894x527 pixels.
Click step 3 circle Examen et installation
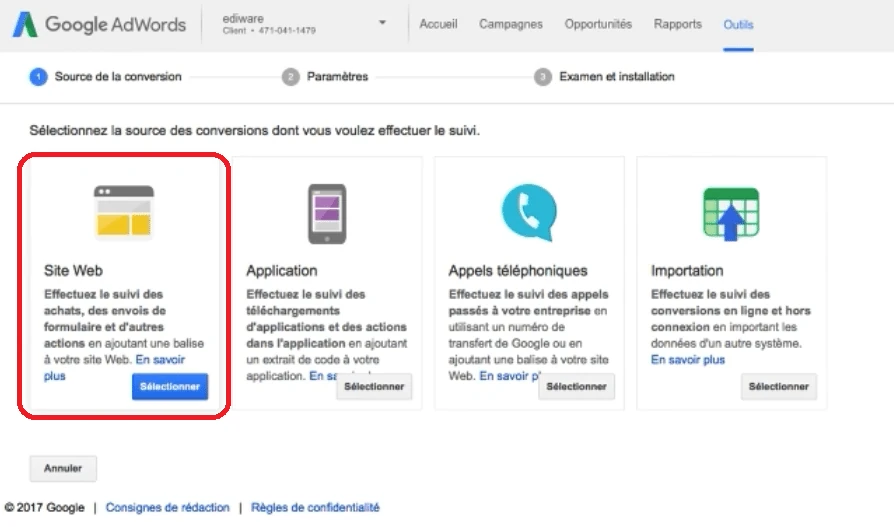pos(543,76)
